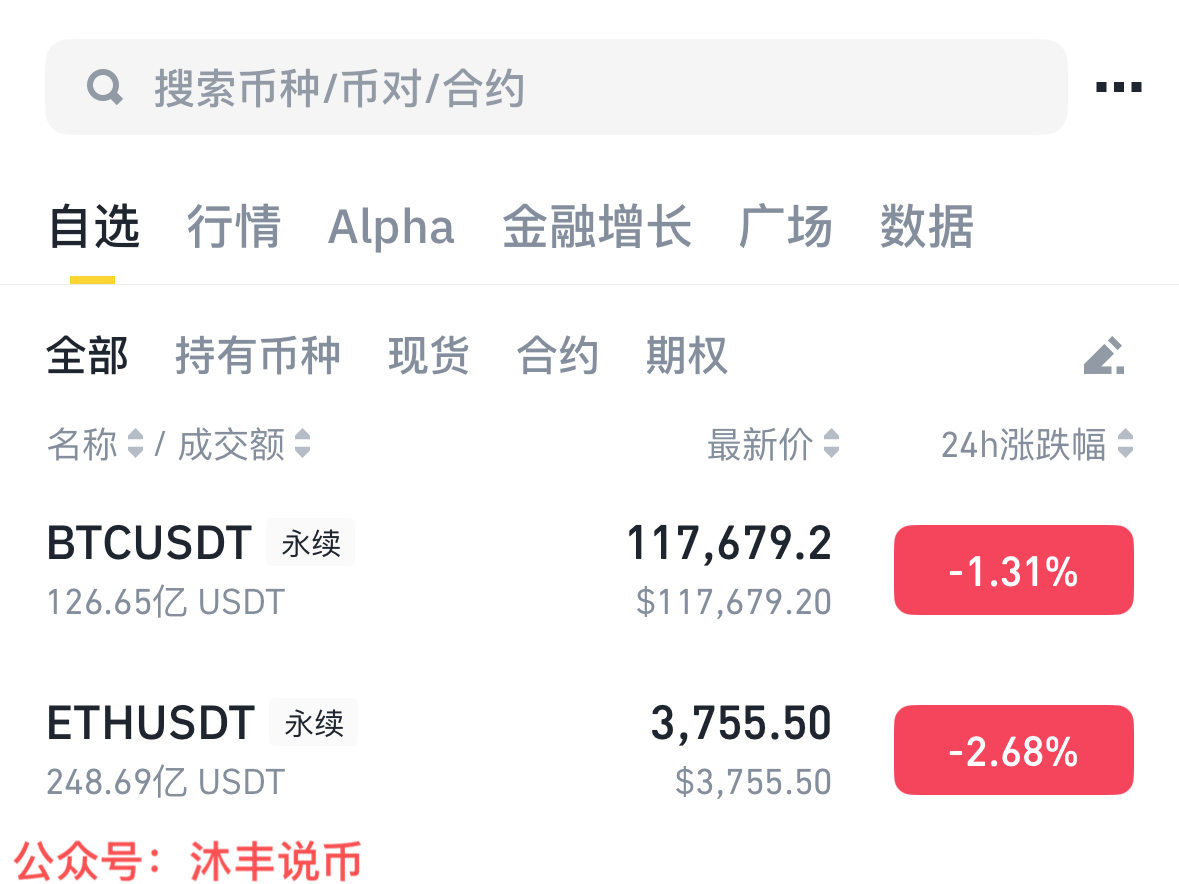1179x884 pixels.
Task: Toggle ETHUSDT -2.68% change badge
Action: [x=1013, y=750]
